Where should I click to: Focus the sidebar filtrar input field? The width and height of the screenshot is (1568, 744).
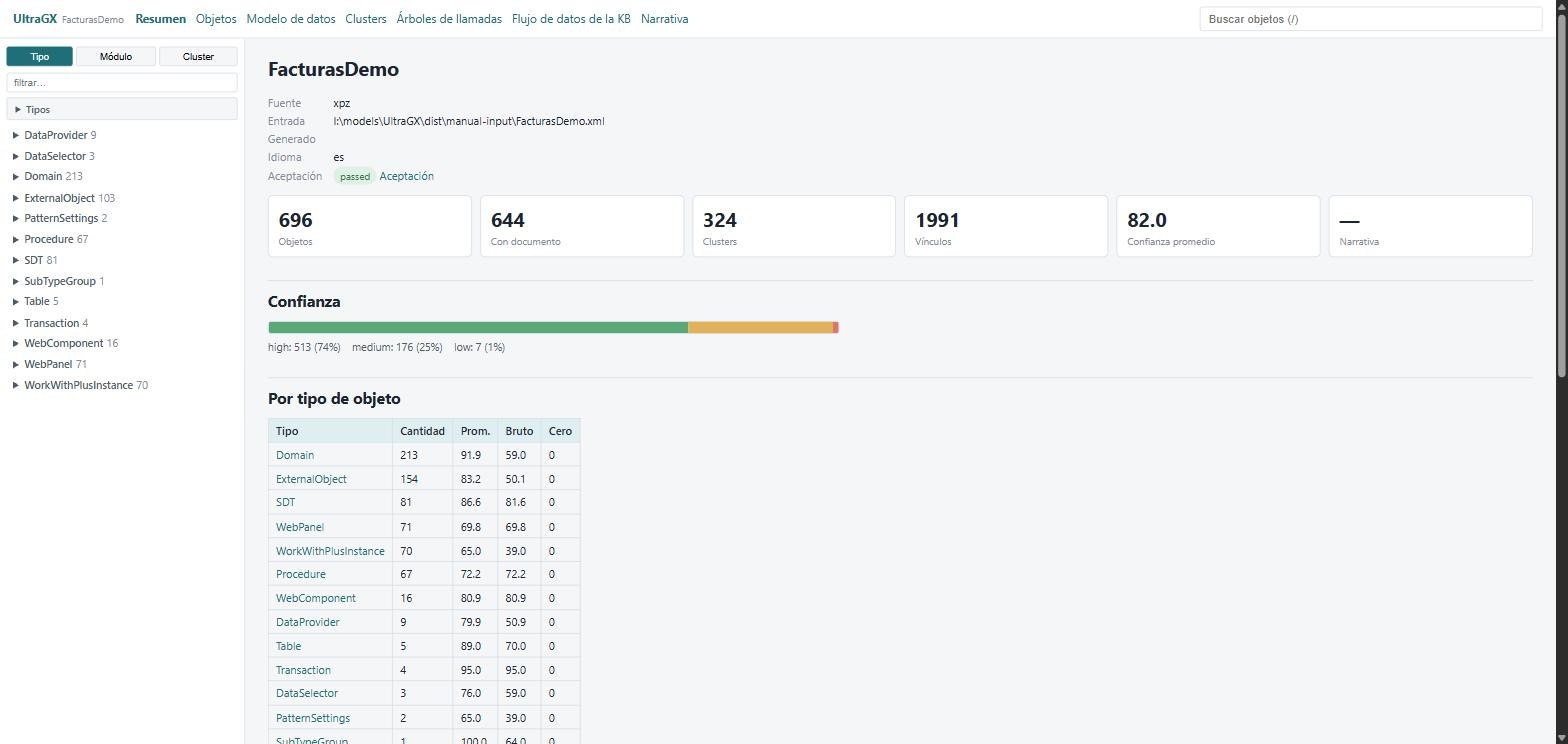click(122, 83)
